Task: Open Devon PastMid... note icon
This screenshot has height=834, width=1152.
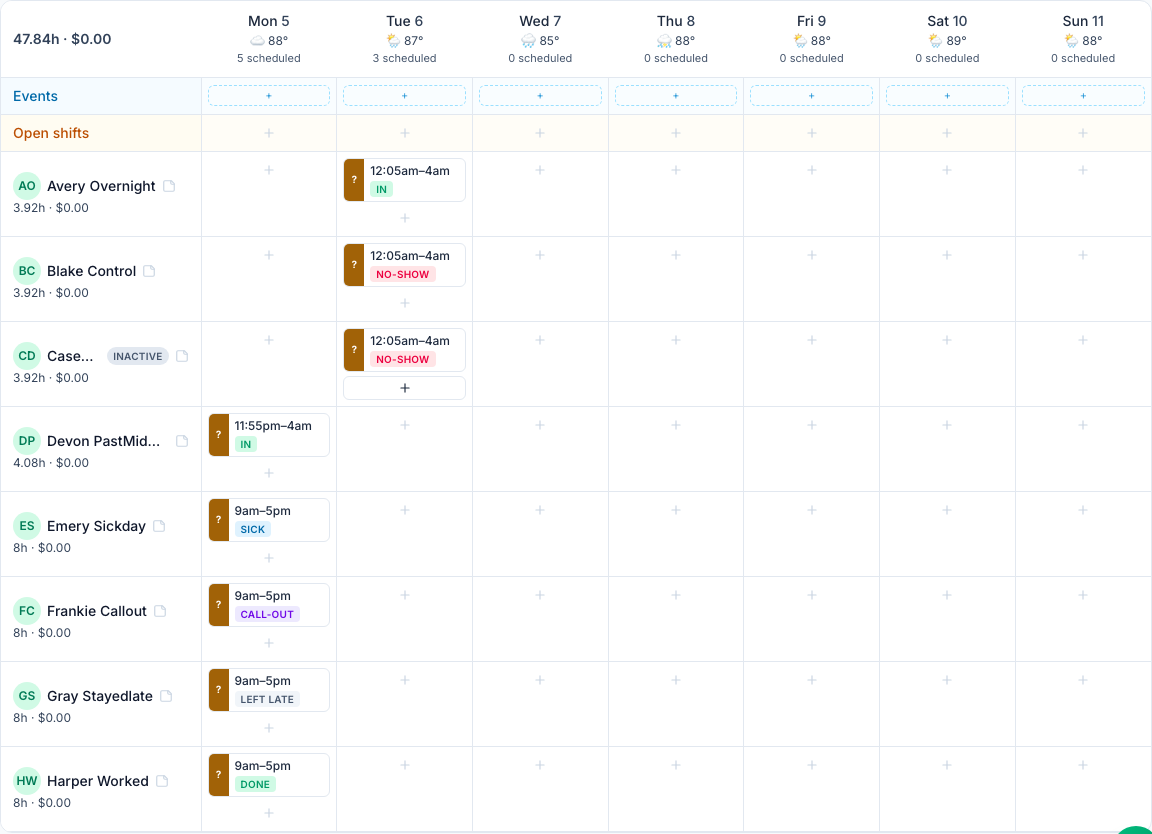Action: [182, 441]
